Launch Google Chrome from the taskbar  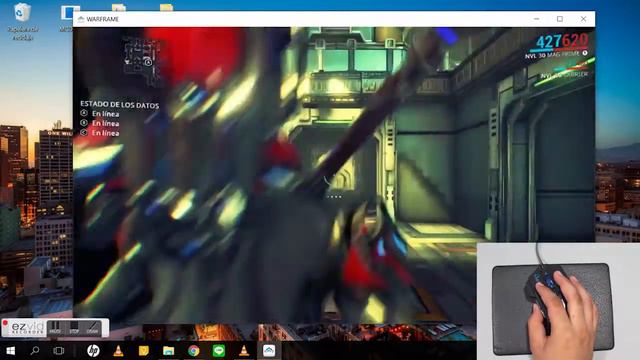coord(194,351)
